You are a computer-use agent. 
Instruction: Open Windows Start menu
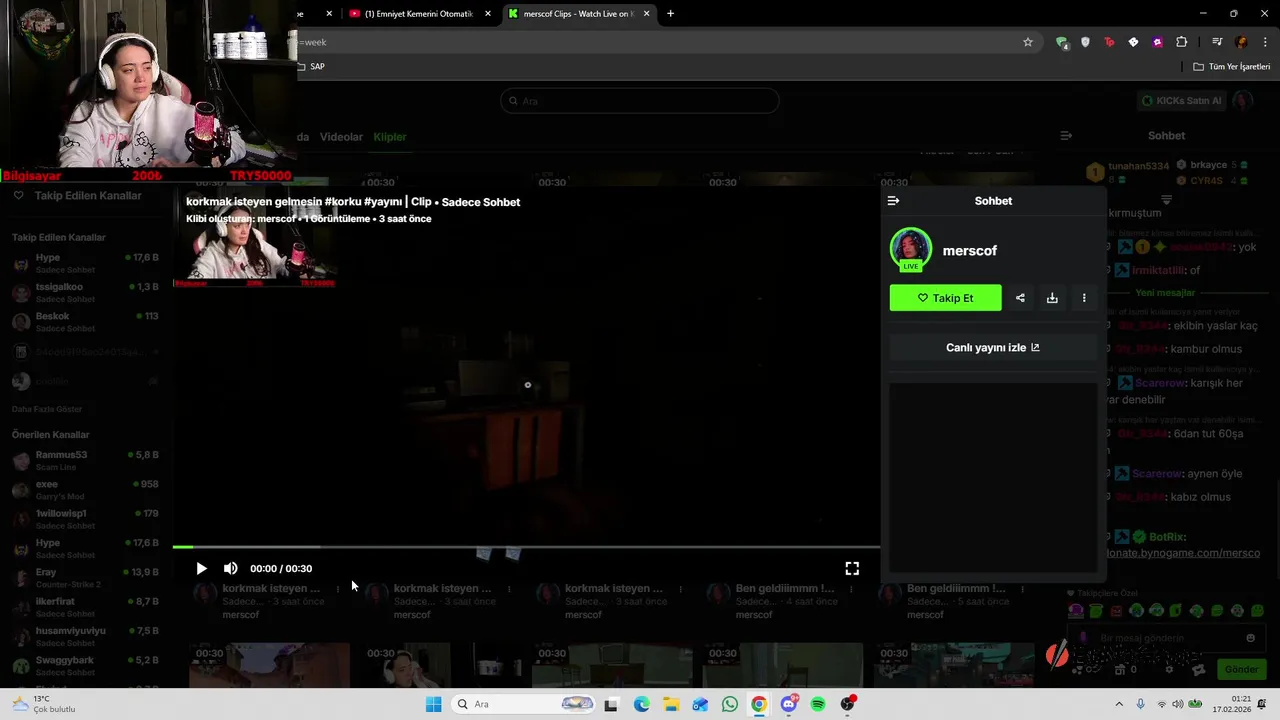pos(433,704)
